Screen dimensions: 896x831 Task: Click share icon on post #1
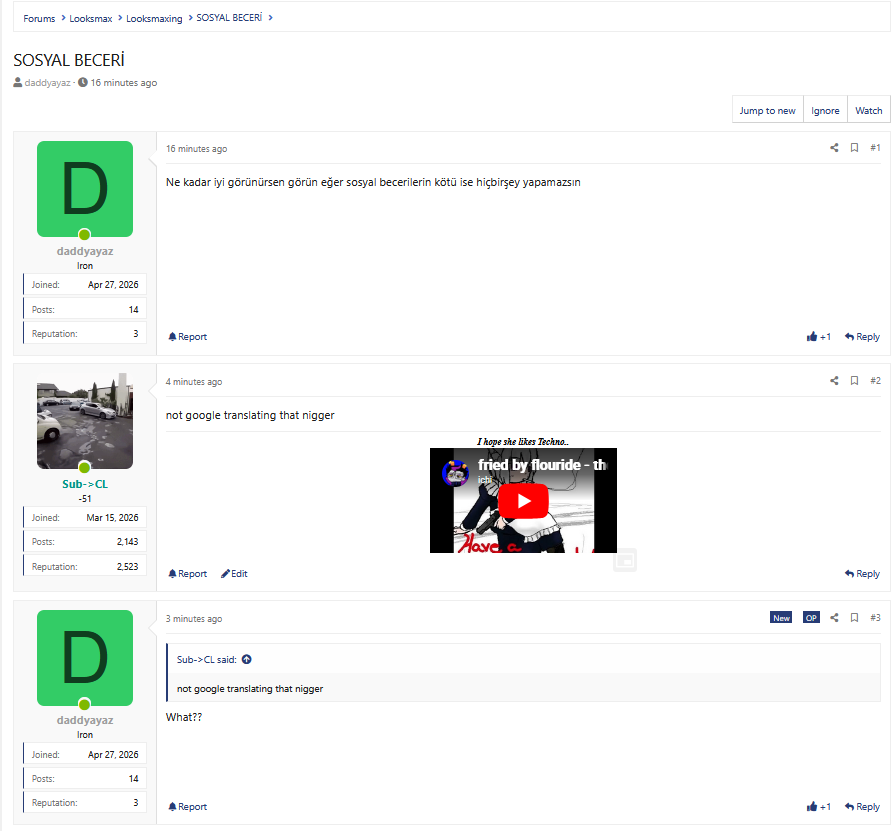(834, 148)
